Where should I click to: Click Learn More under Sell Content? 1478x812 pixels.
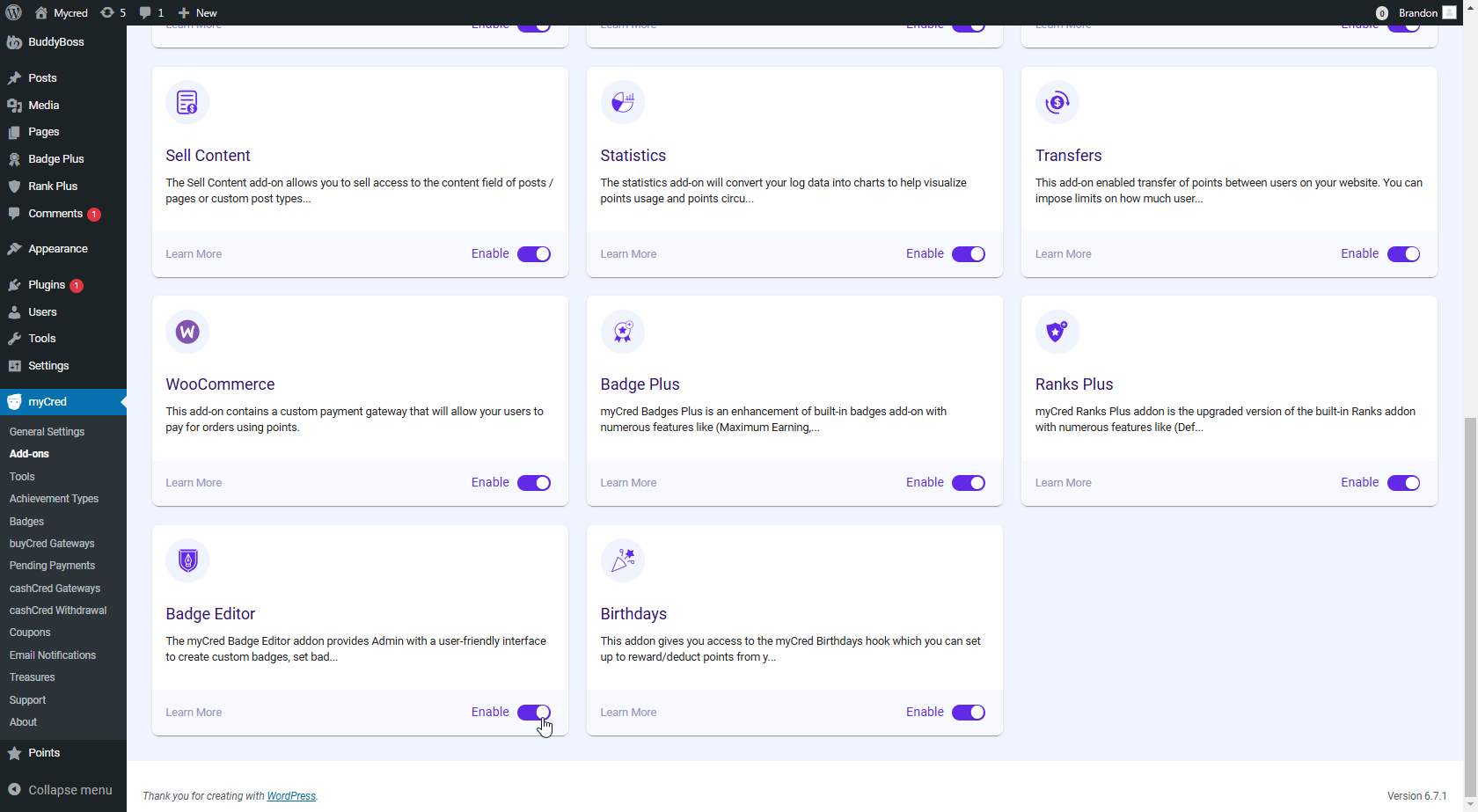coord(193,253)
